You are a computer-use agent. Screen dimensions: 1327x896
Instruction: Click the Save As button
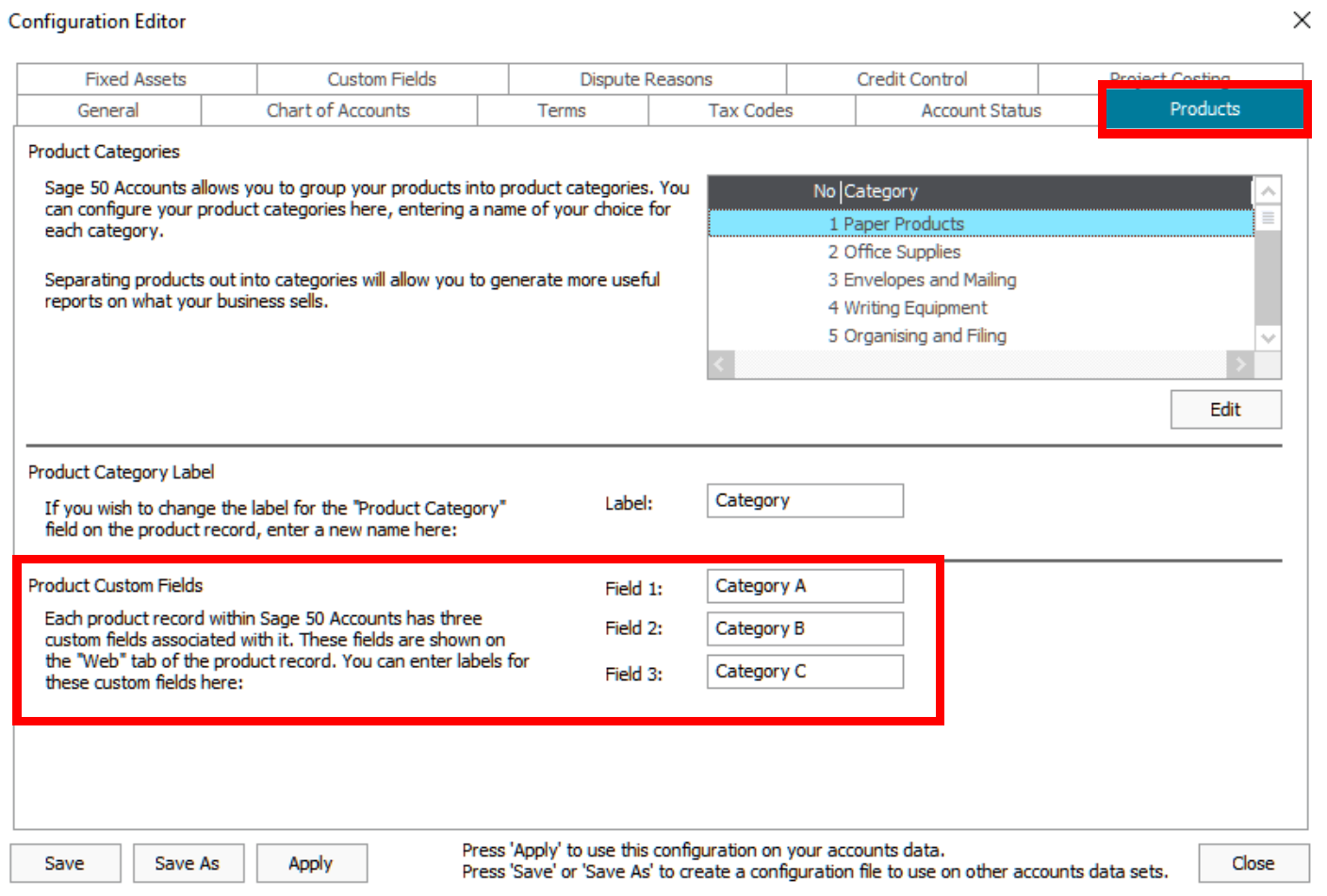tap(188, 863)
